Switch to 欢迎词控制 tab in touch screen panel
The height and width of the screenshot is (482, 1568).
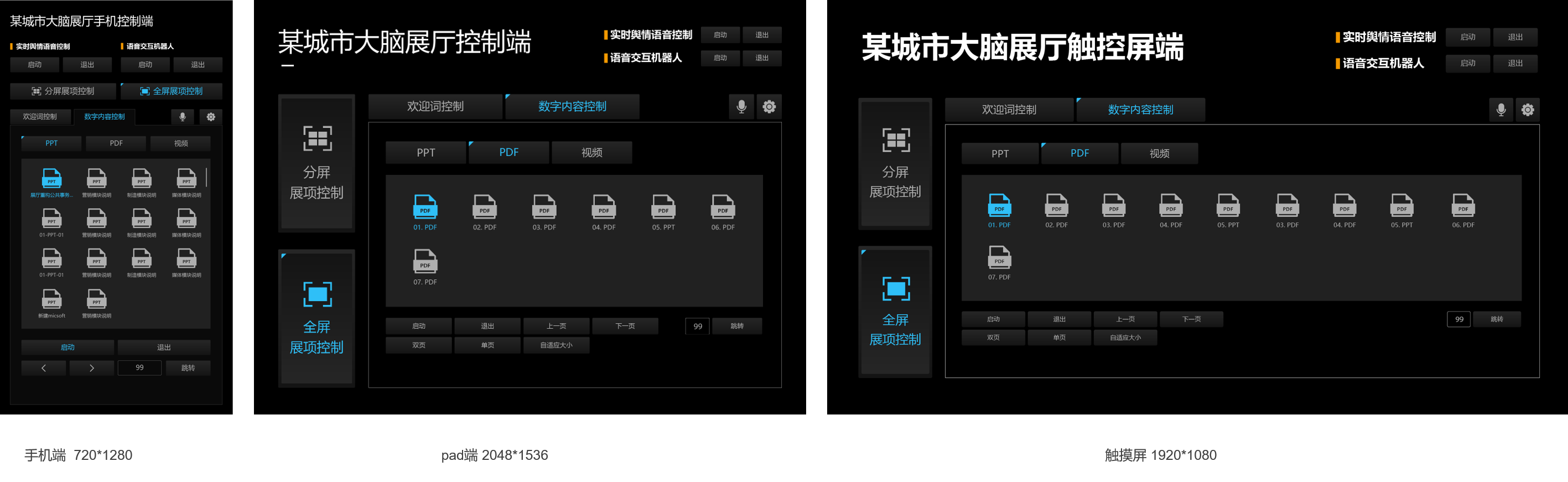pos(1009,110)
